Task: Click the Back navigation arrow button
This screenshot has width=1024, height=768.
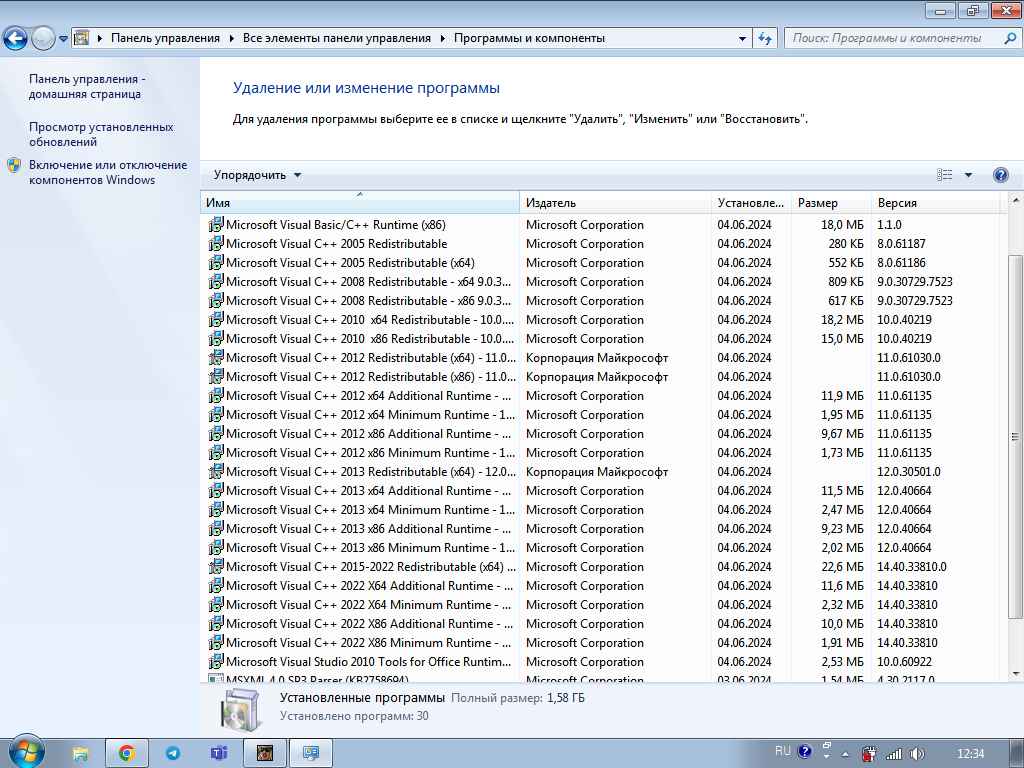Action: click(15, 39)
